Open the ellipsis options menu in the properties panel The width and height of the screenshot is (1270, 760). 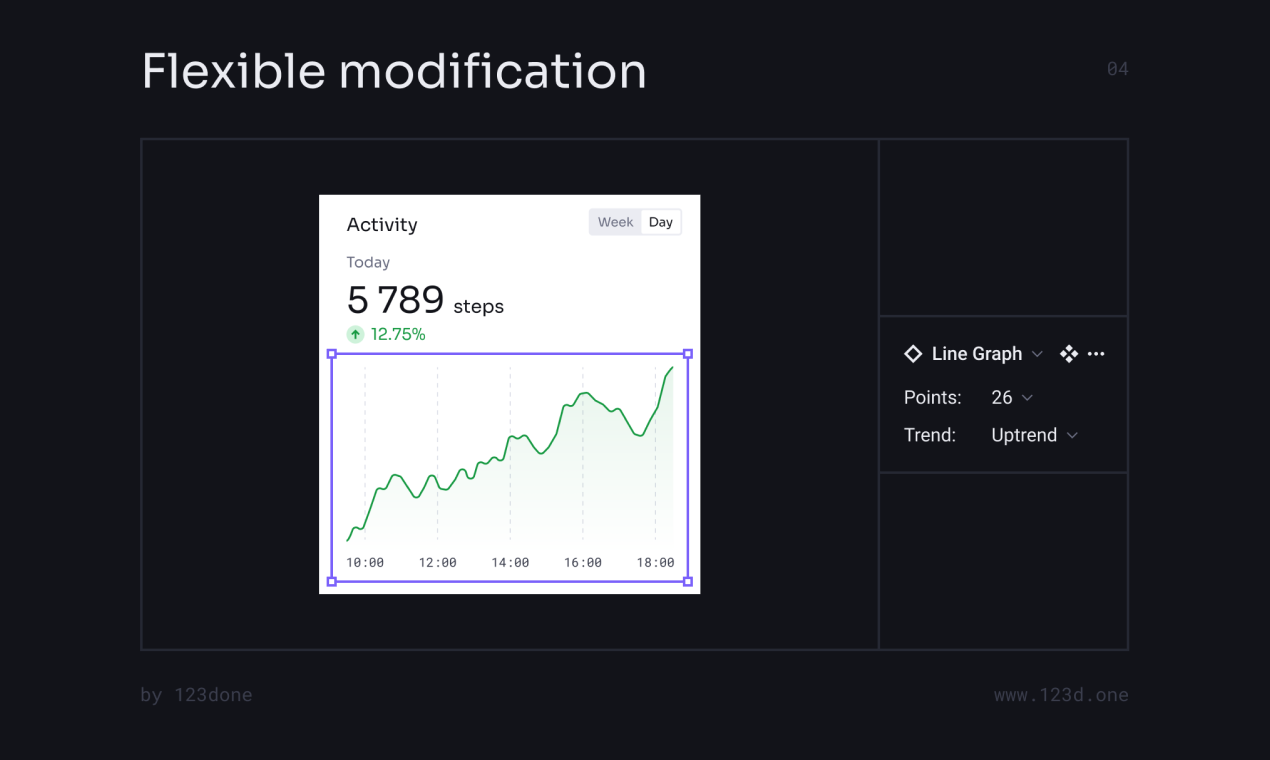pos(1096,353)
